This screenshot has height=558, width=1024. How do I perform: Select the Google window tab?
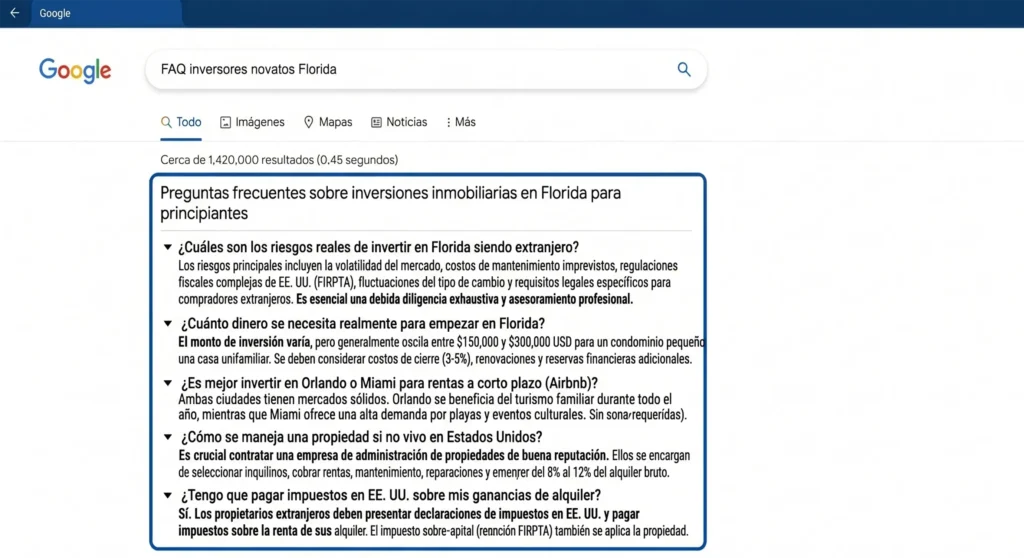point(106,13)
